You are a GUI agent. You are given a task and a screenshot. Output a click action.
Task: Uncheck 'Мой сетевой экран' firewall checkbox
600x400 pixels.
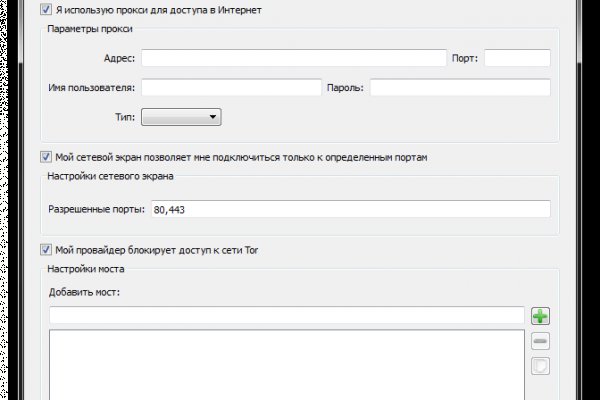(x=46, y=157)
